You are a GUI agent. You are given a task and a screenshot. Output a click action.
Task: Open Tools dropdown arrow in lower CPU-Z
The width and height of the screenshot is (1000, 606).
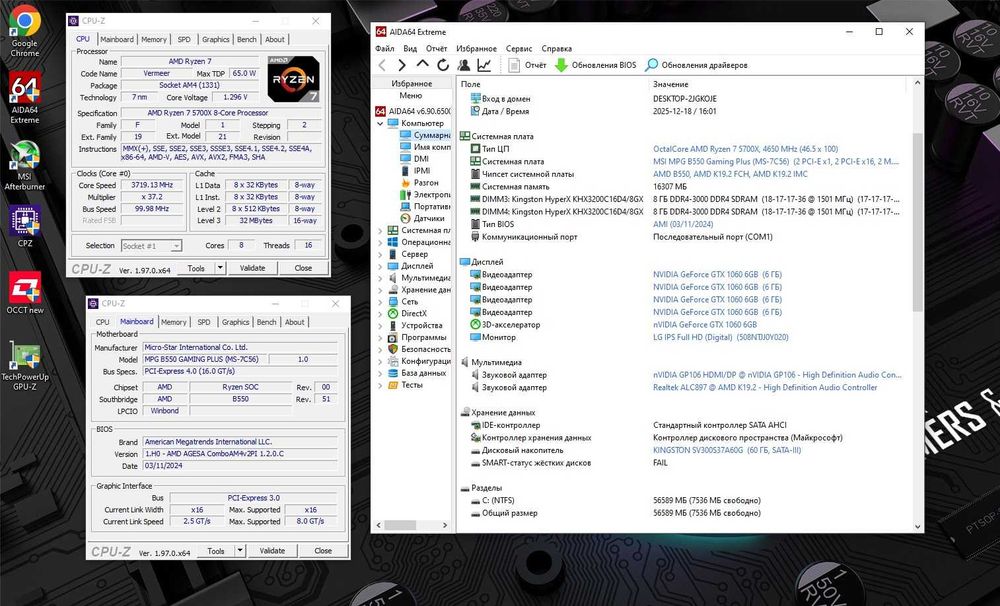pyautogui.click(x=240, y=551)
